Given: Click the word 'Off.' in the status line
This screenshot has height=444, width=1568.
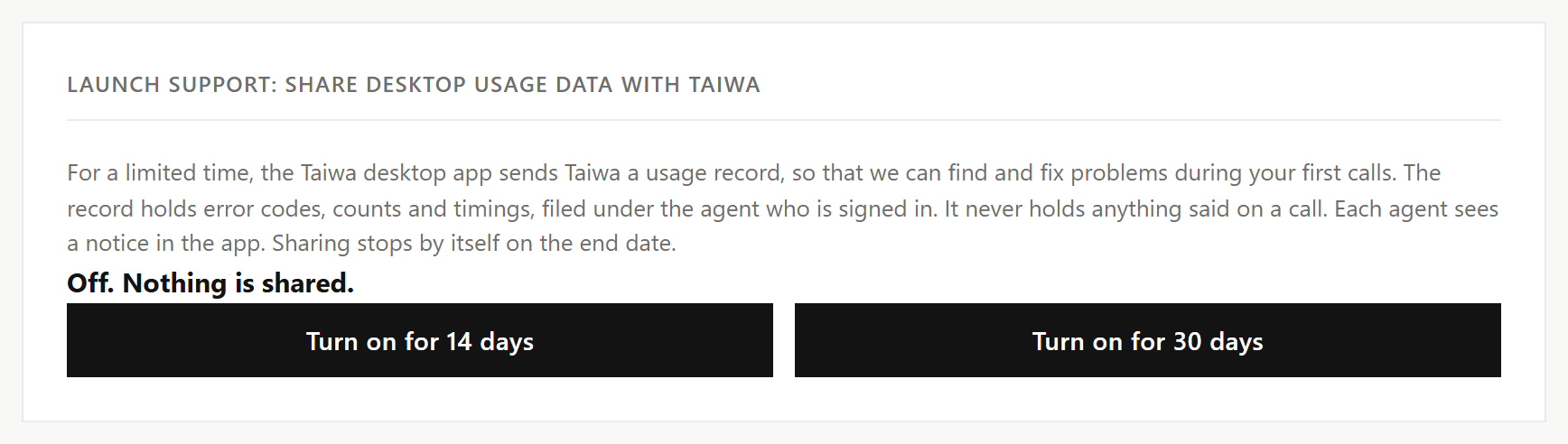Looking at the screenshot, I should [91, 283].
